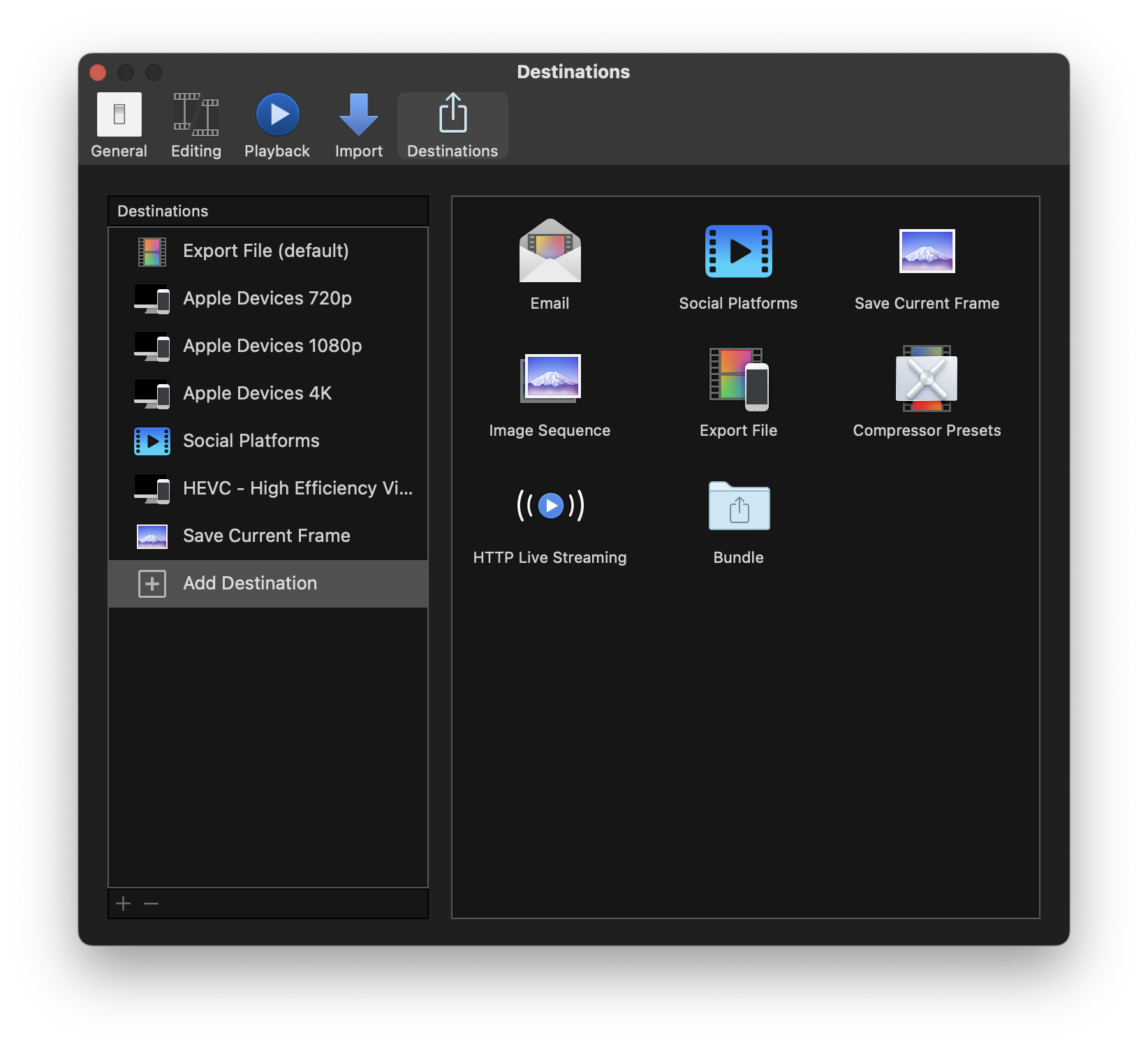
Task: Click the Email destination icon
Action: [x=550, y=251]
